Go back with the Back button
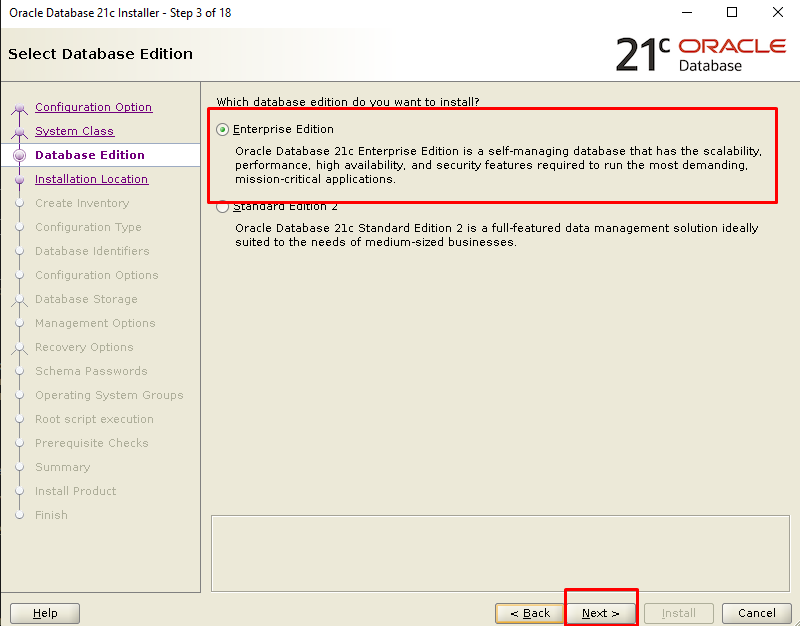This screenshot has width=800, height=626. (530, 613)
